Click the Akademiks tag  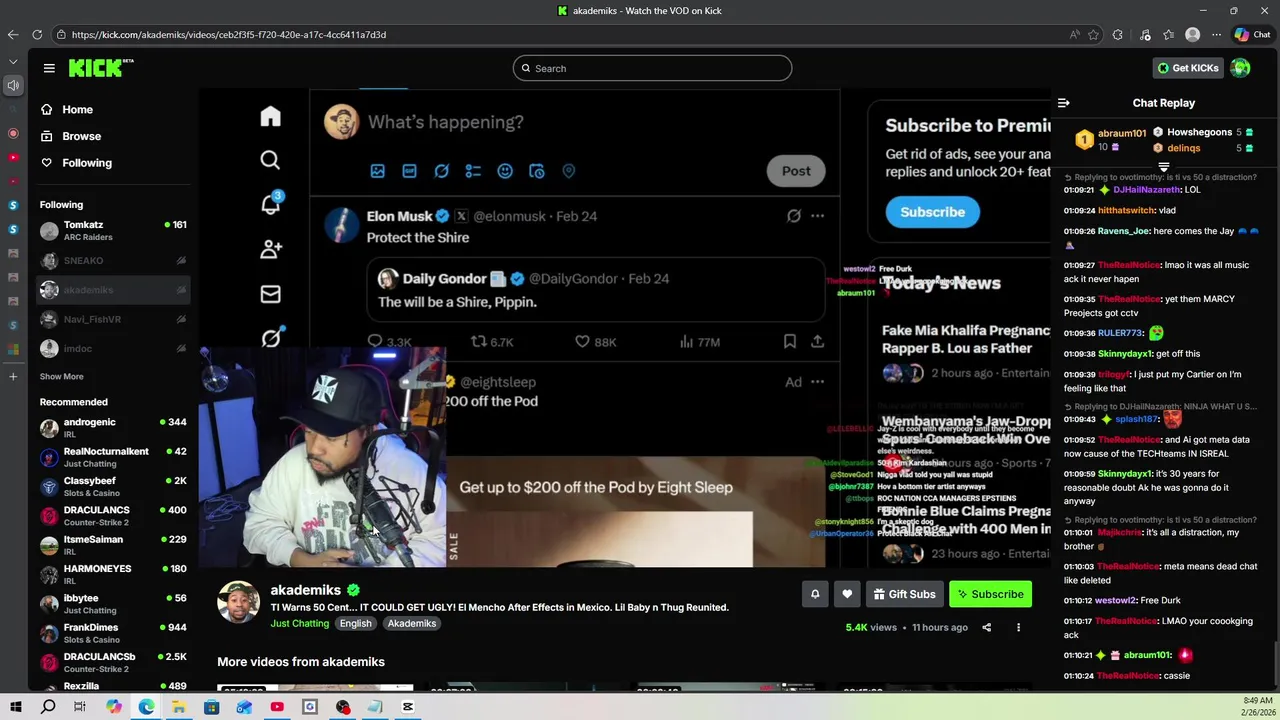(x=412, y=623)
